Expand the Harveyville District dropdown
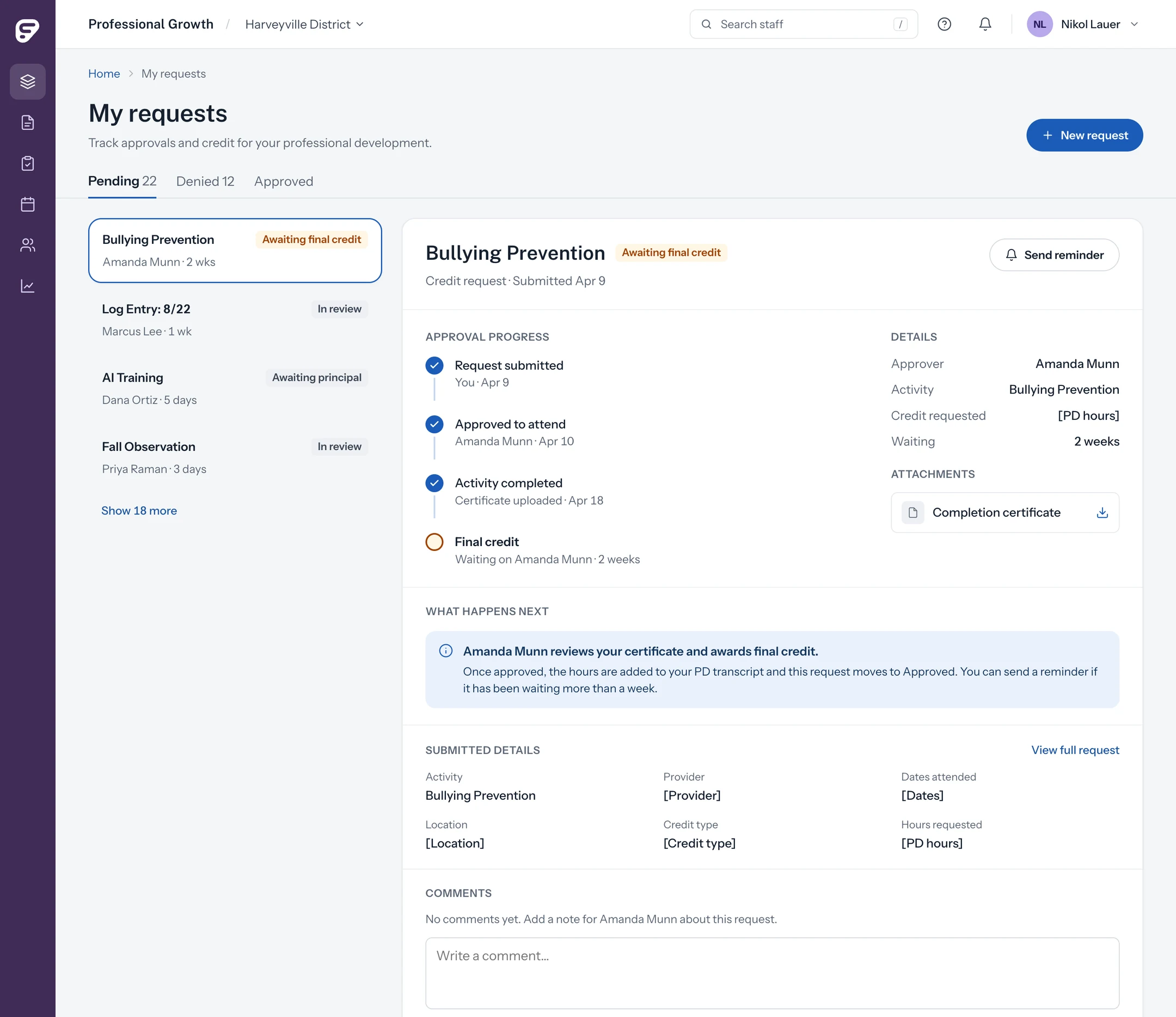This screenshot has height=1017, width=1176. point(304,24)
